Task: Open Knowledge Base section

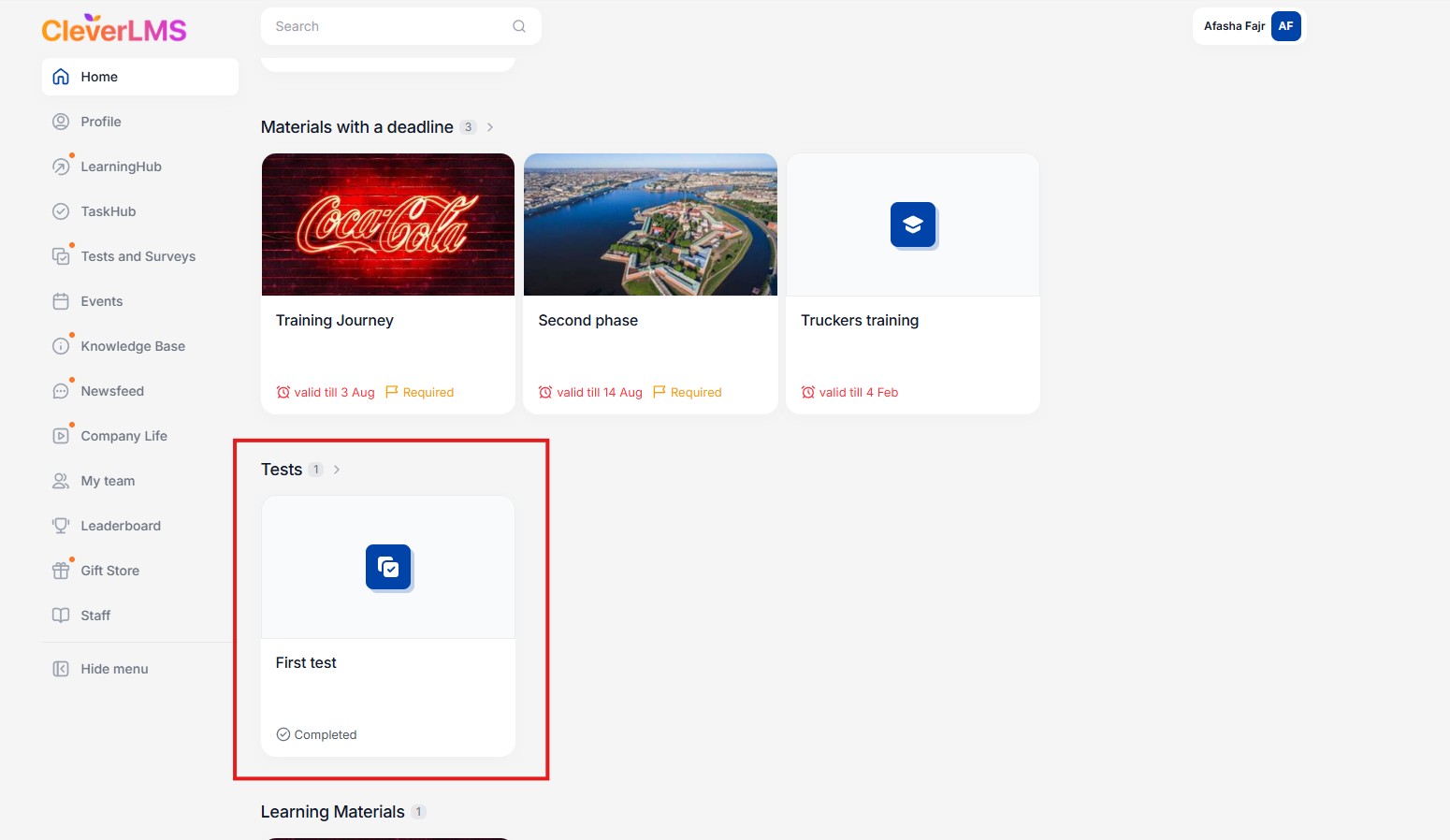Action: tap(140, 346)
